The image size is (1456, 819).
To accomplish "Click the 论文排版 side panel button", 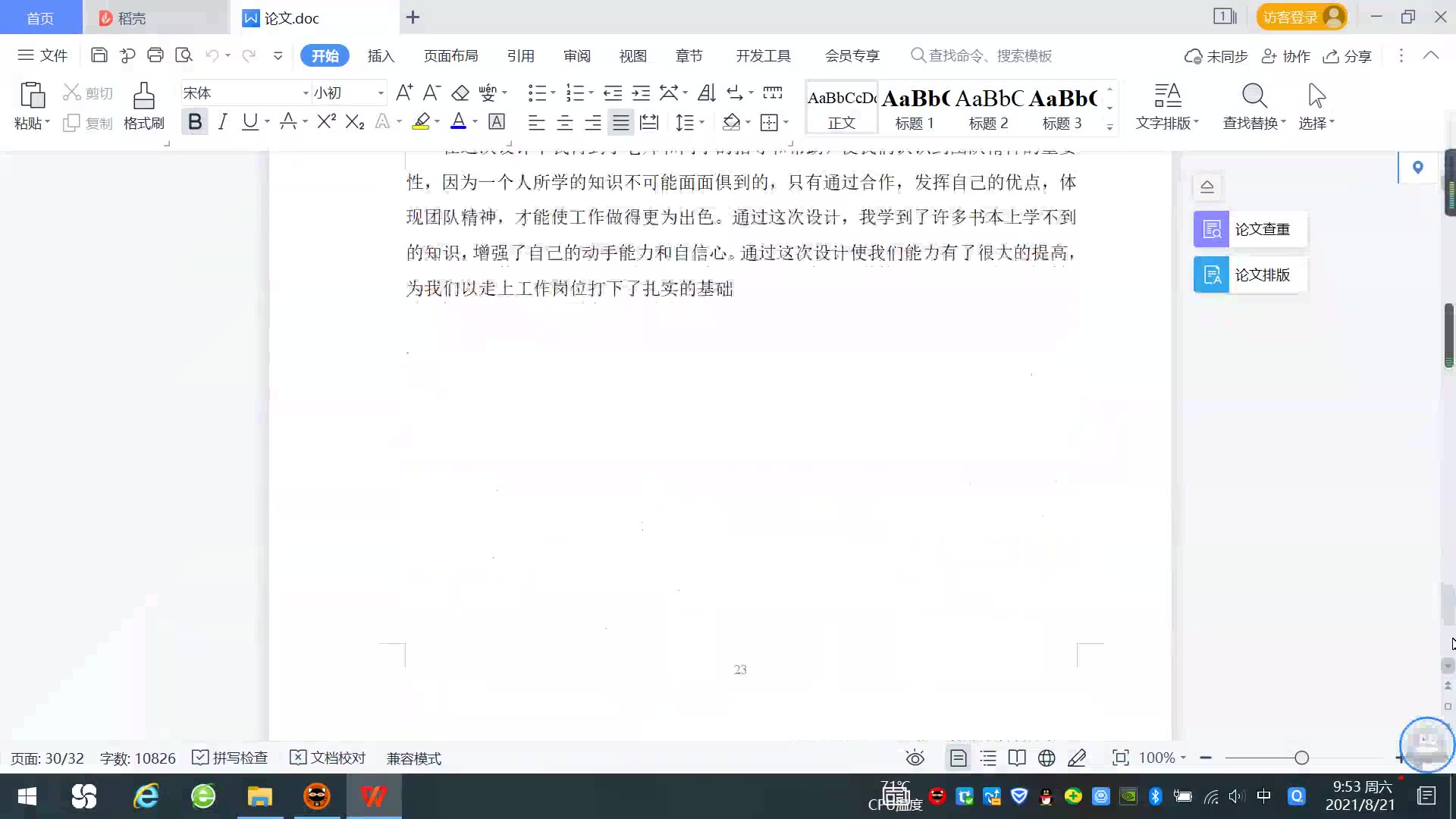I will coord(1250,275).
